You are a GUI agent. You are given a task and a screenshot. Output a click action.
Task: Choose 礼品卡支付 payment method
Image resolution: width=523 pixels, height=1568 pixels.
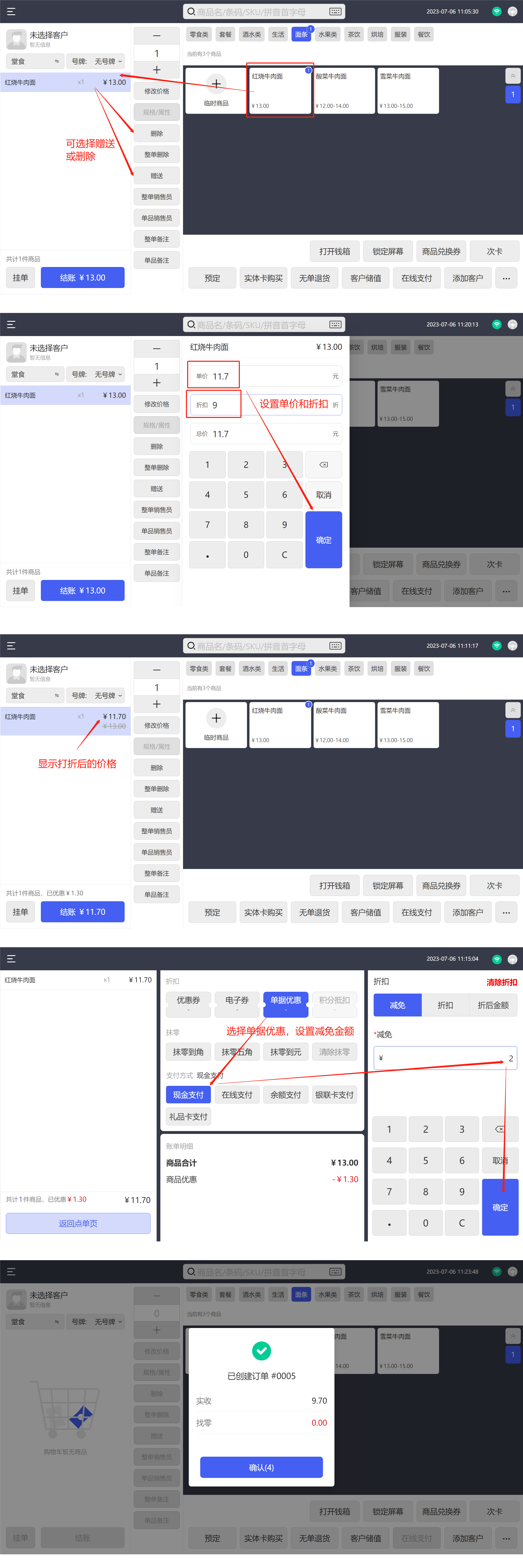pos(188,1116)
